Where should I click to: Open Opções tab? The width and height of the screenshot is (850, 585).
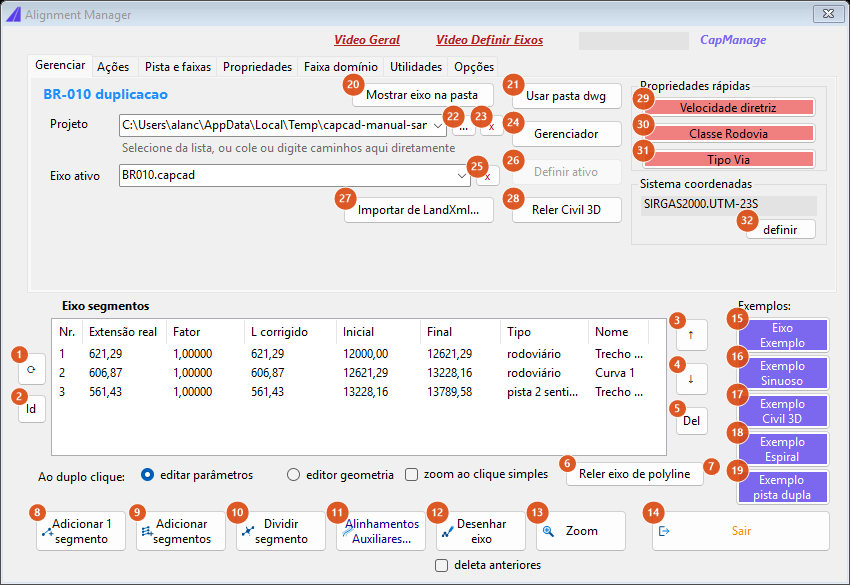pos(474,67)
